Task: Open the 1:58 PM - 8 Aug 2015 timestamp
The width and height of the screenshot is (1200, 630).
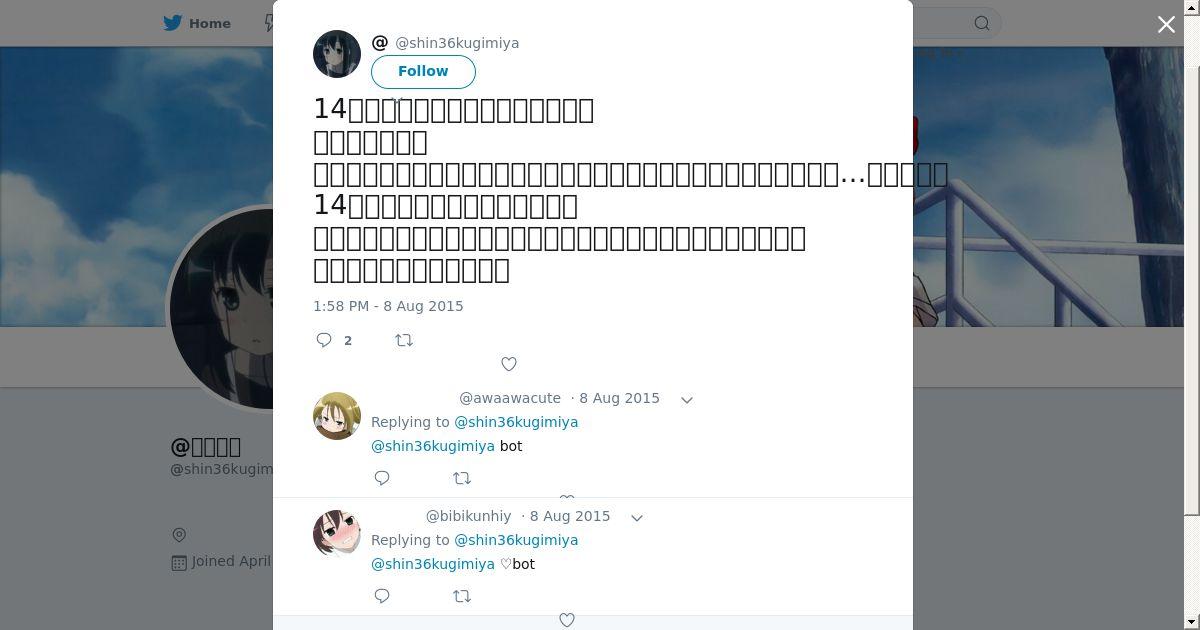Action: tap(388, 306)
